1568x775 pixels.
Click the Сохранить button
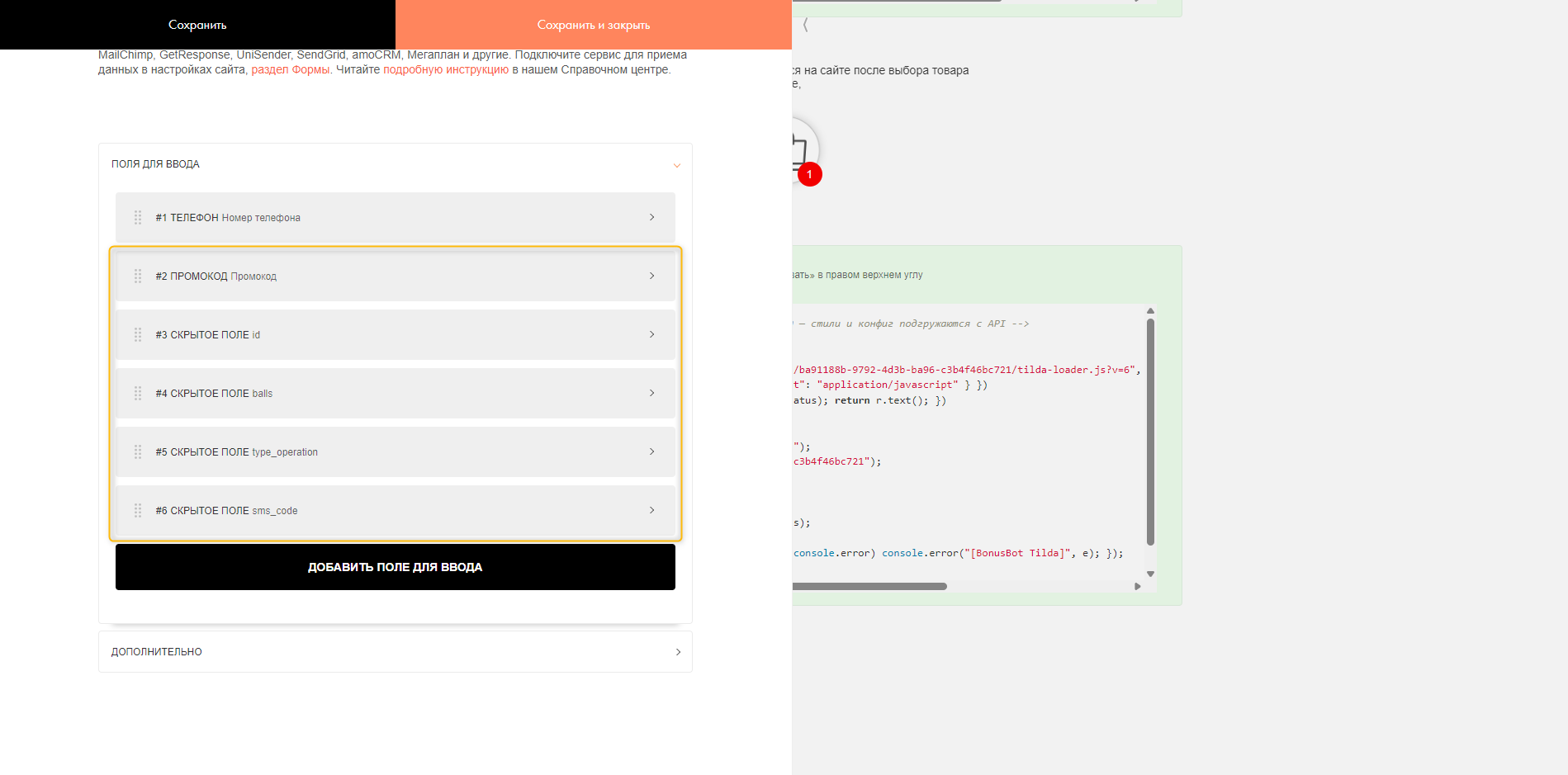tap(197, 25)
